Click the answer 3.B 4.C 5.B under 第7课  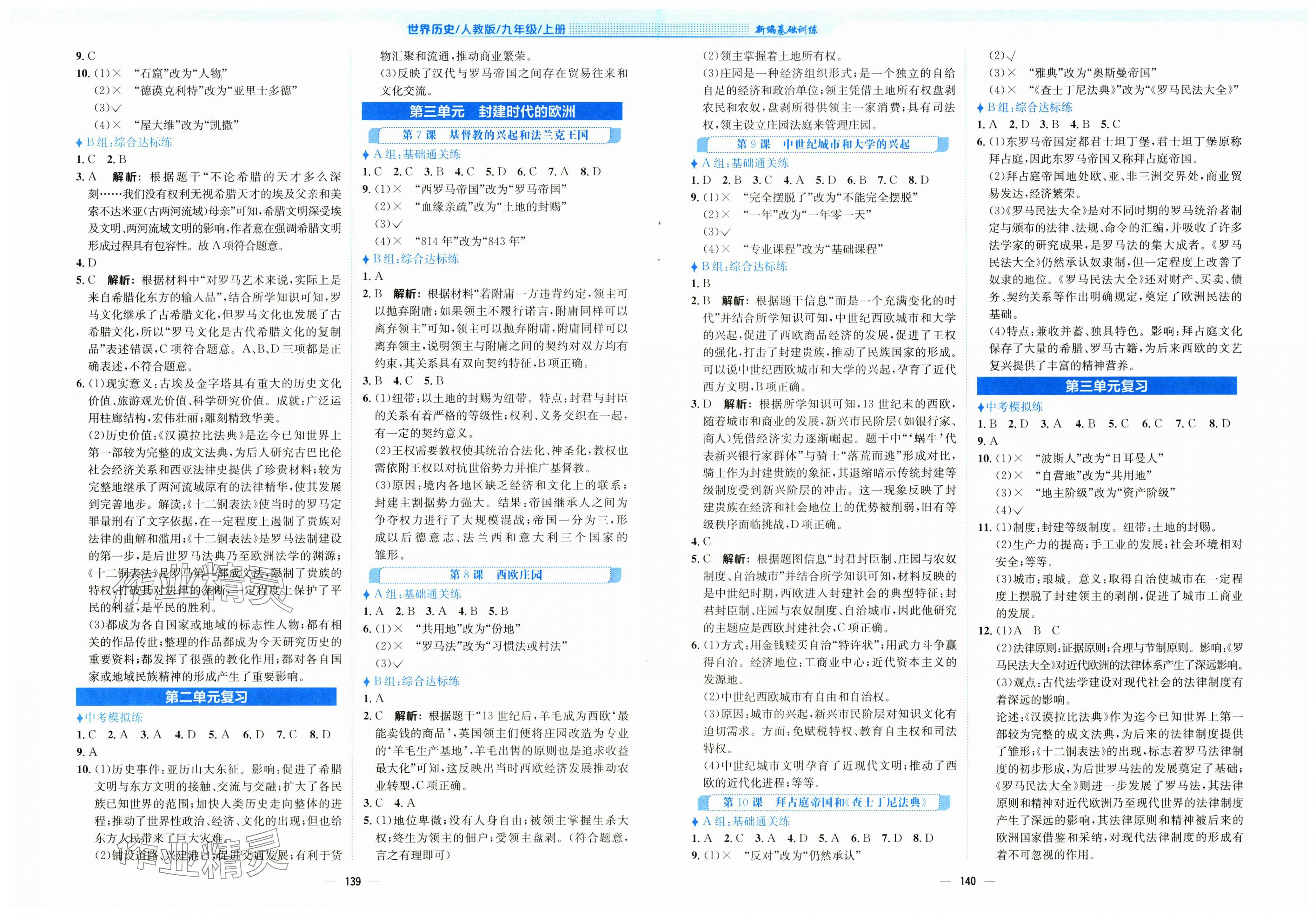(403, 381)
